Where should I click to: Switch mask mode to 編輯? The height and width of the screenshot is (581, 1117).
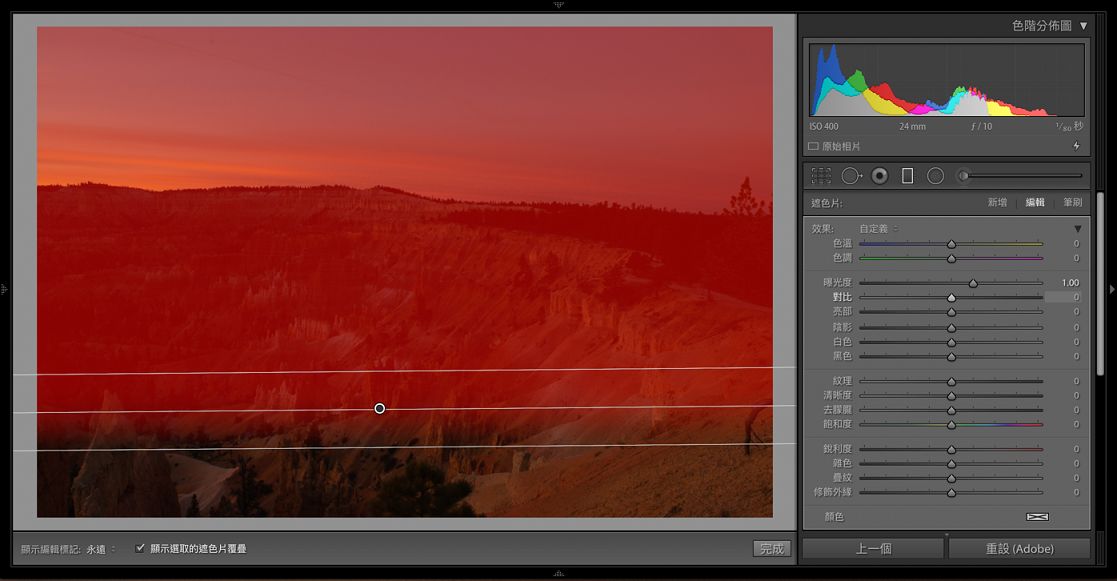pos(1035,203)
